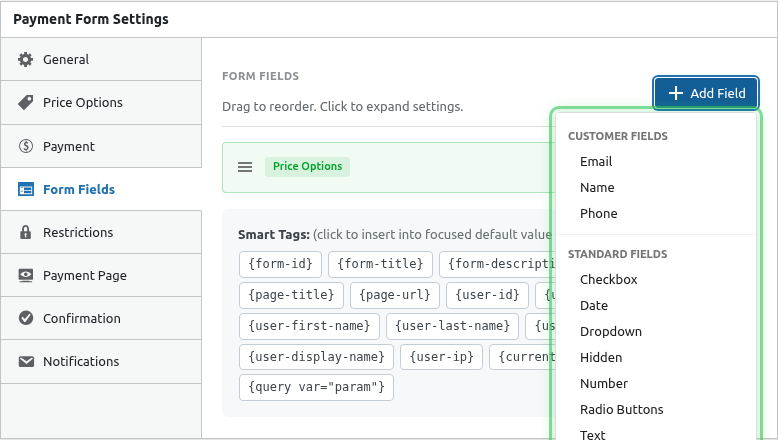Click the Restrictions lock icon
This screenshot has width=778, height=440.
(x=25, y=232)
